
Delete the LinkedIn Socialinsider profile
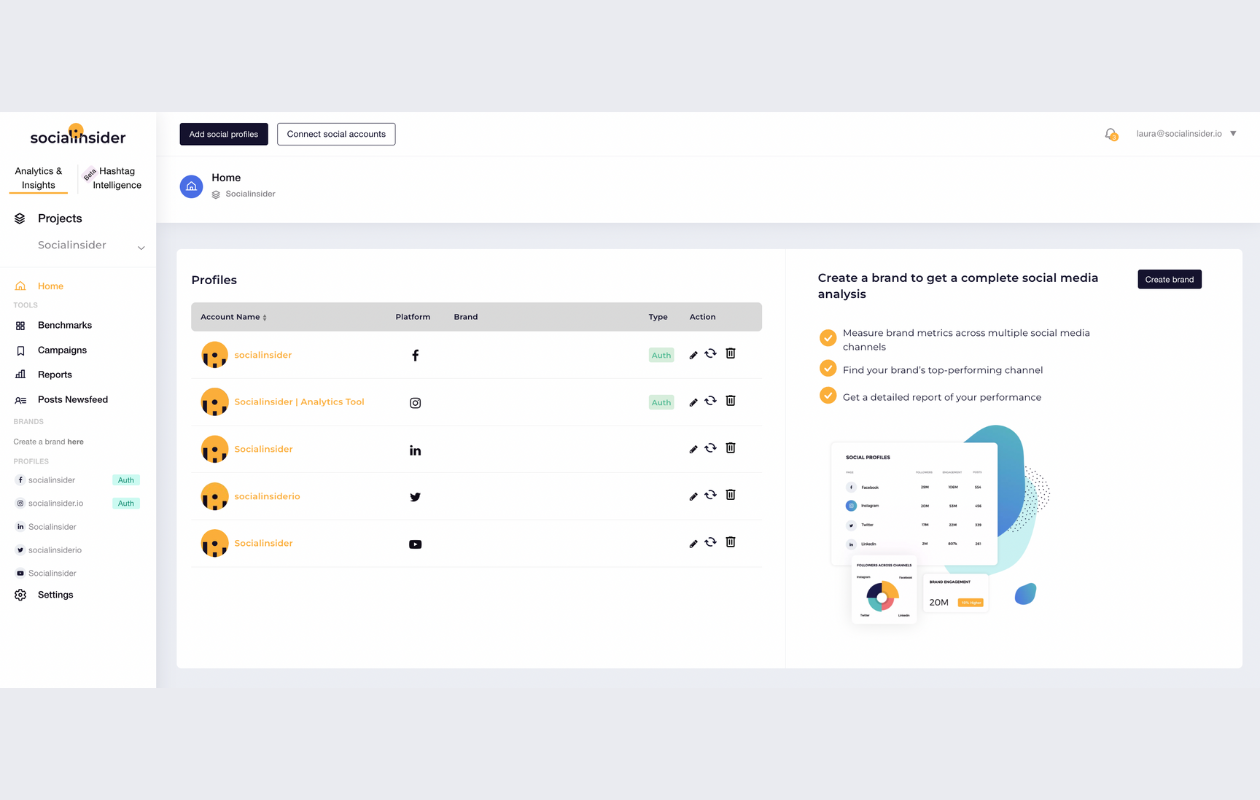pyautogui.click(x=730, y=447)
